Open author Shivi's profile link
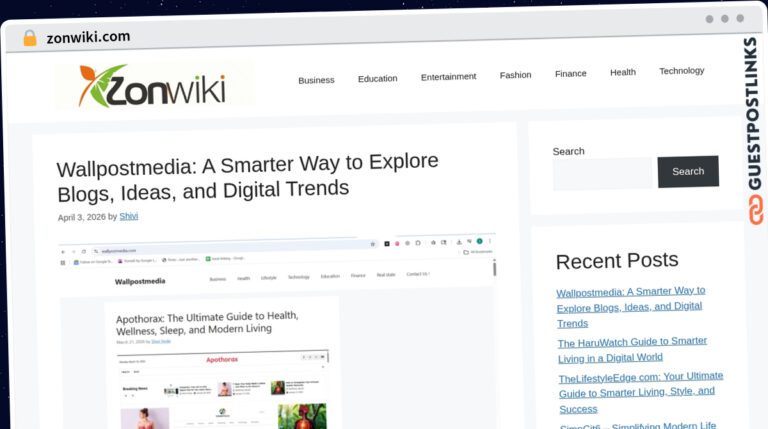768x429 pixels. 129,216
